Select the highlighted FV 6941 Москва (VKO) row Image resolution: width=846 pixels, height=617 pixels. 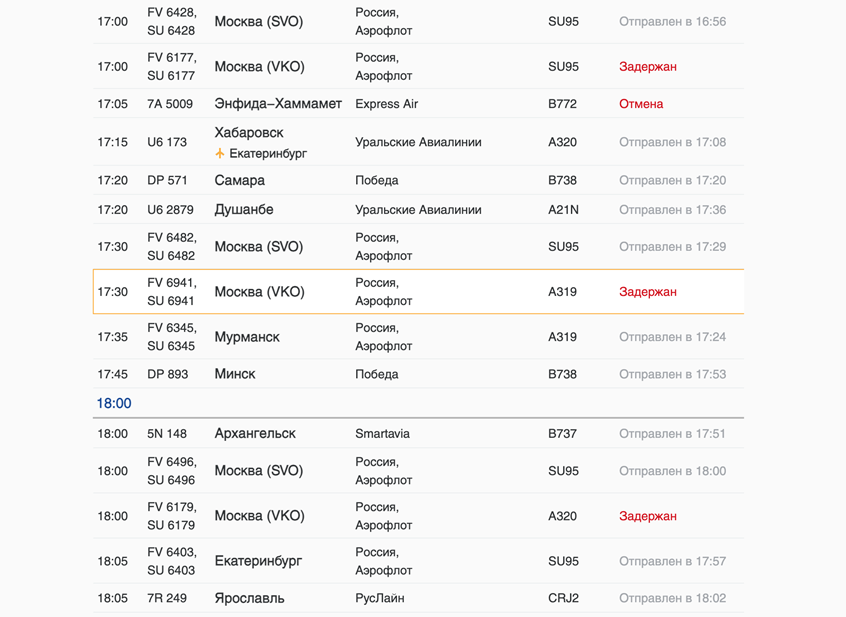click(418, 291)
